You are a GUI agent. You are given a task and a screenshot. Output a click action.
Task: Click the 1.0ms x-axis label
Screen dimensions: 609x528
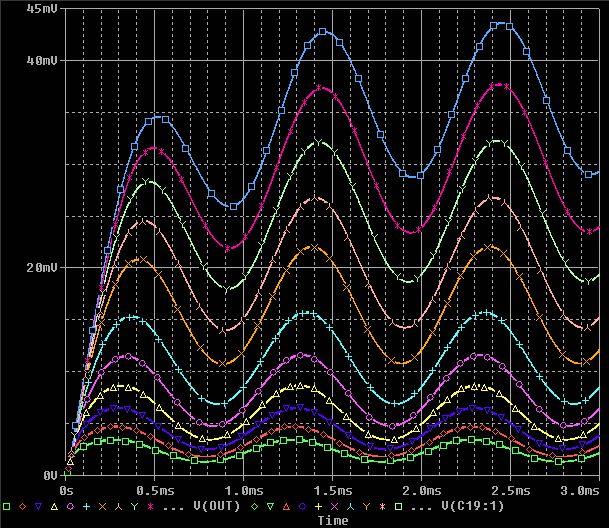[x=244, y=491]
